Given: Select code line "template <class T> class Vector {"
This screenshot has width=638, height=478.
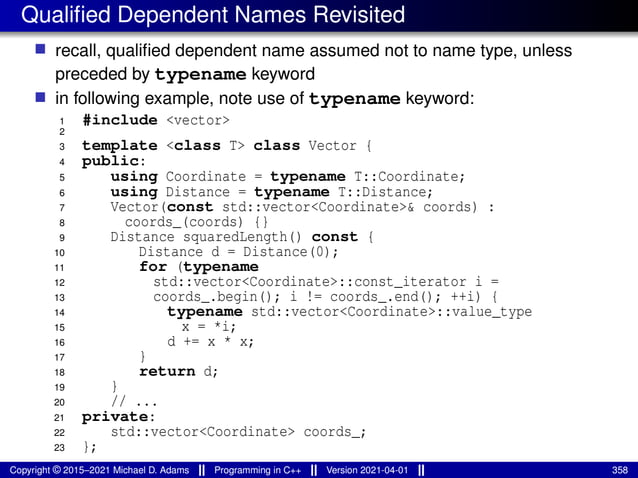Looking at the screenshot, I should coord(227,146).
